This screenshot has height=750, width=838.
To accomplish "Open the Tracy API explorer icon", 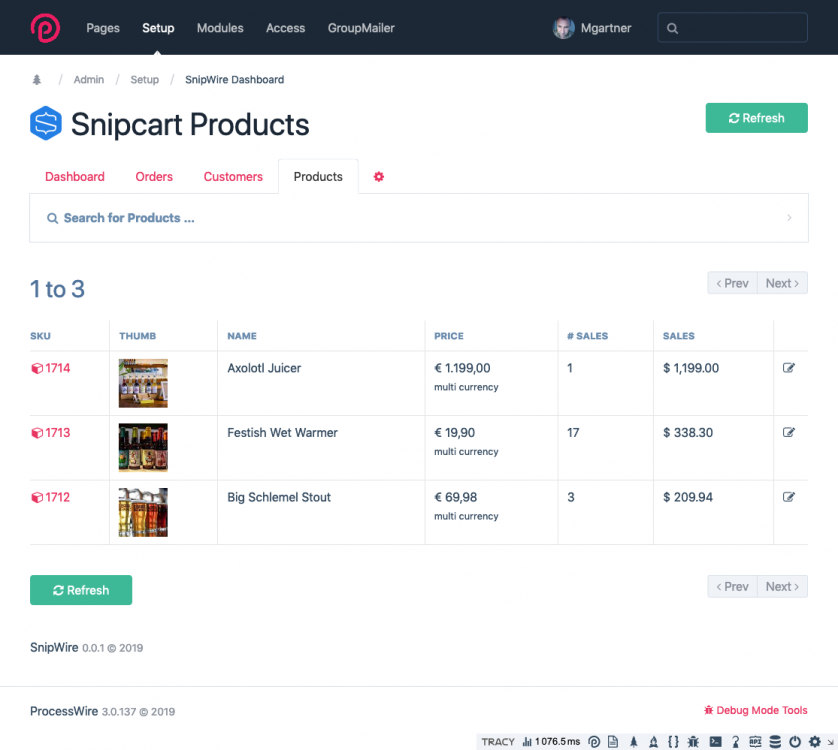I will tap(755, 741).
